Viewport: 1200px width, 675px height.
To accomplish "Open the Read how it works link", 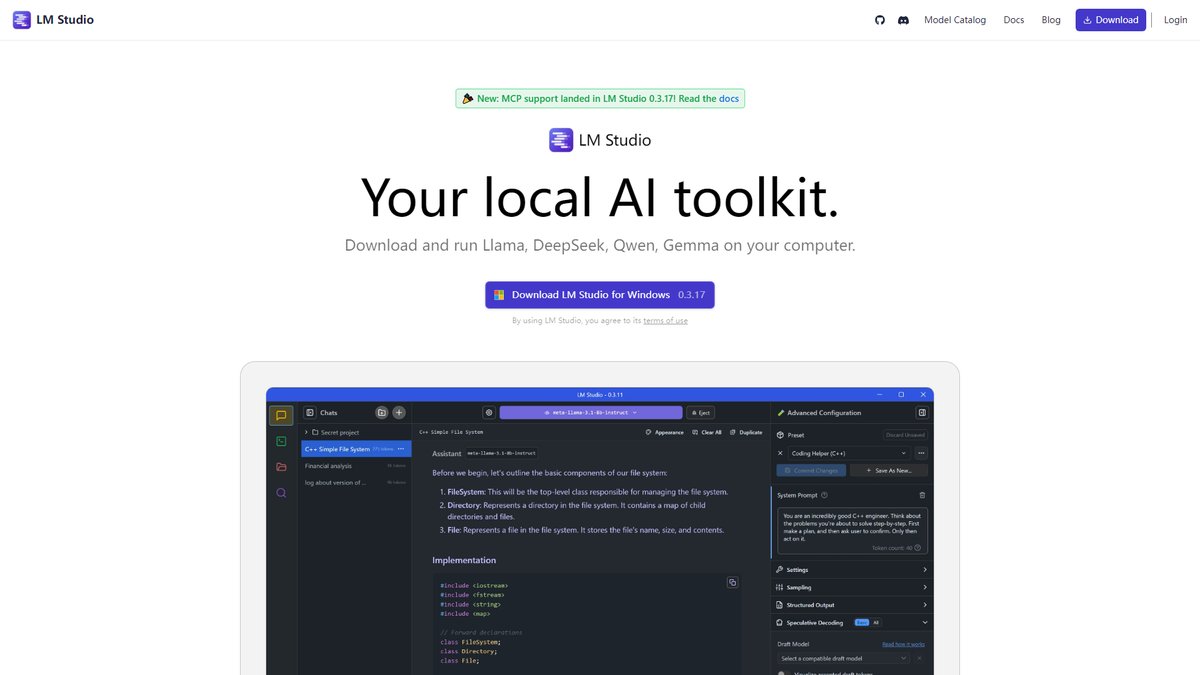I will point(904,644).
